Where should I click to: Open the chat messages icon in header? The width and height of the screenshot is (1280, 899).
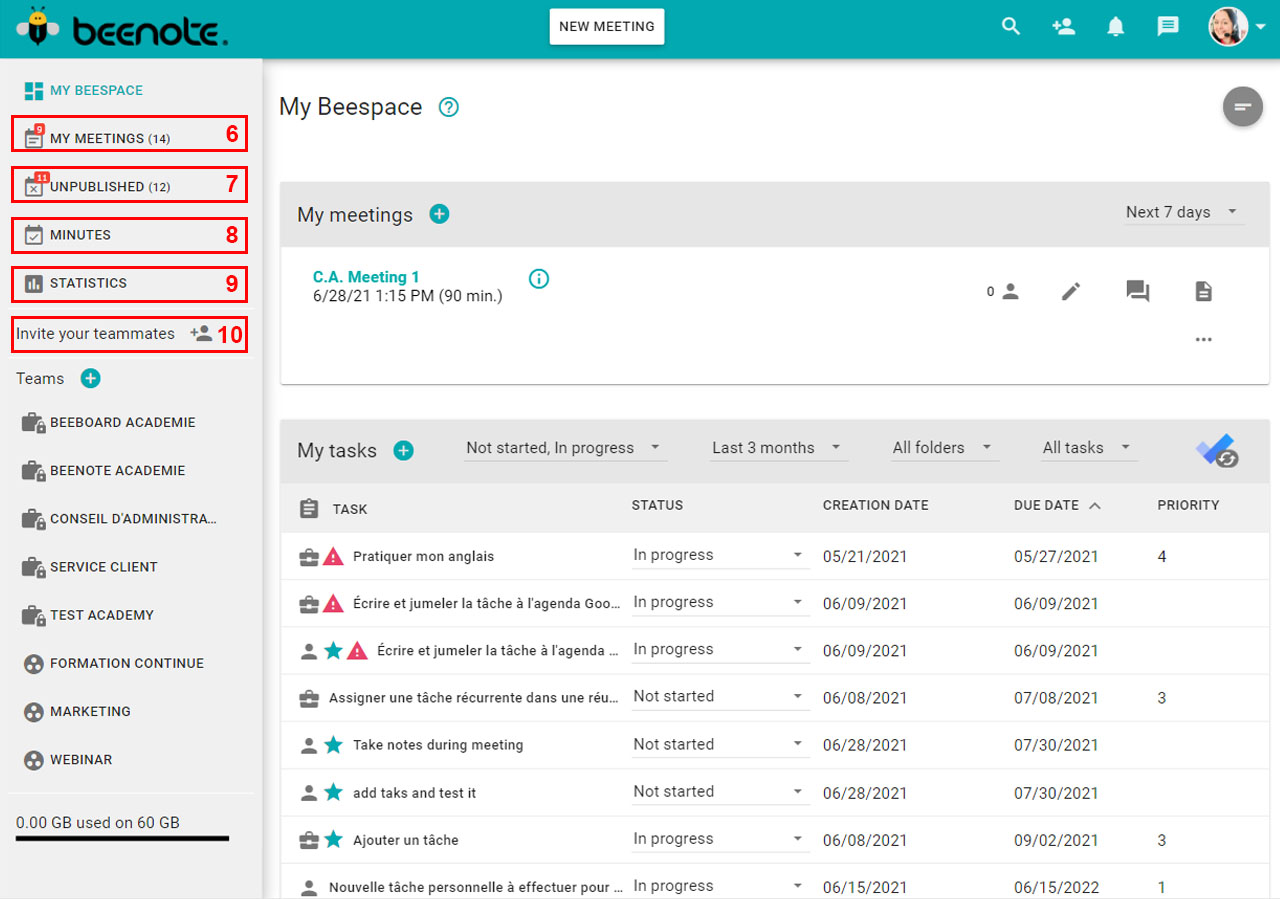(x=1168, y=27)
